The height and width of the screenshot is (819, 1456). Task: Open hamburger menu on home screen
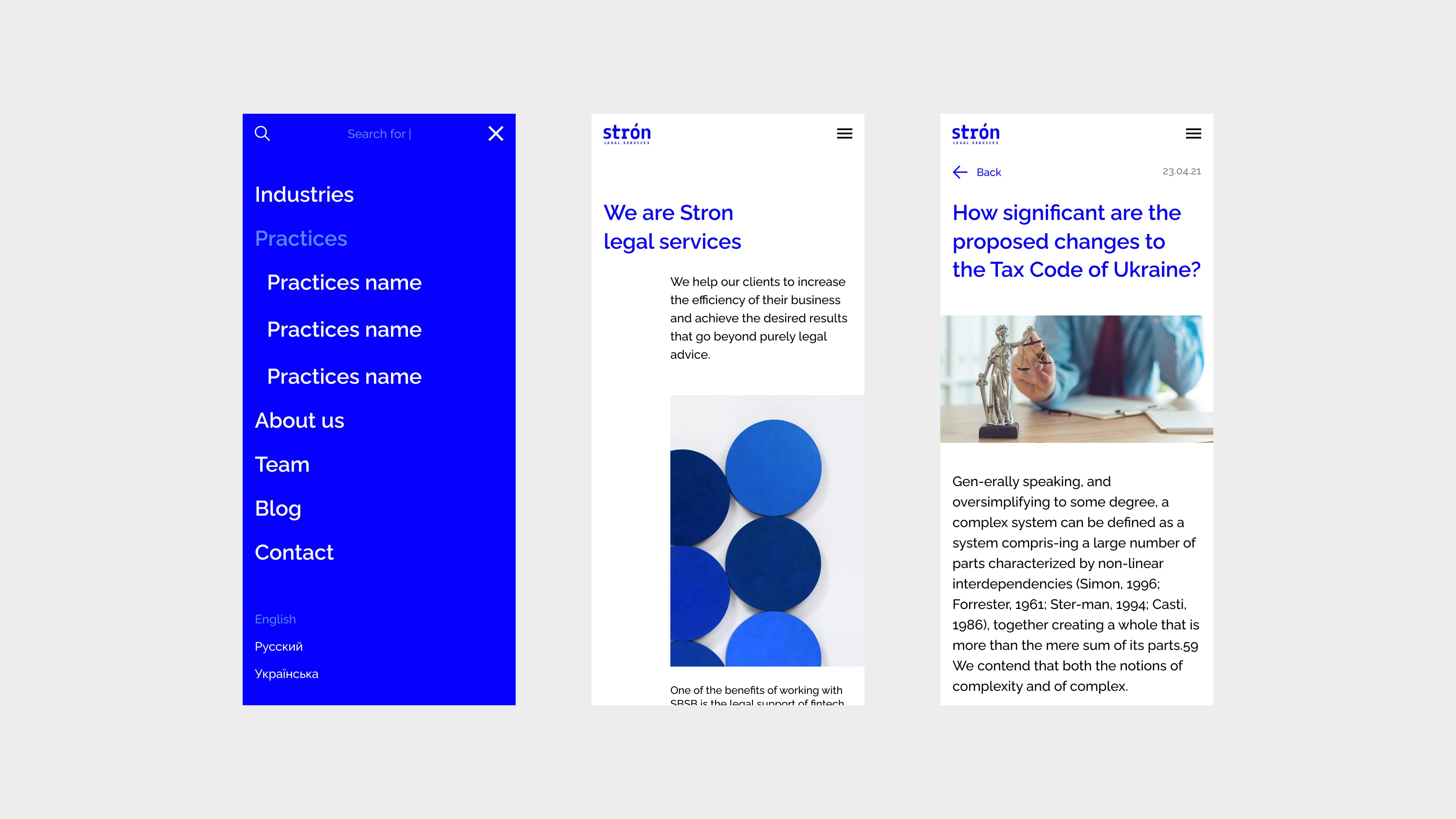click(x=844, y=133)
